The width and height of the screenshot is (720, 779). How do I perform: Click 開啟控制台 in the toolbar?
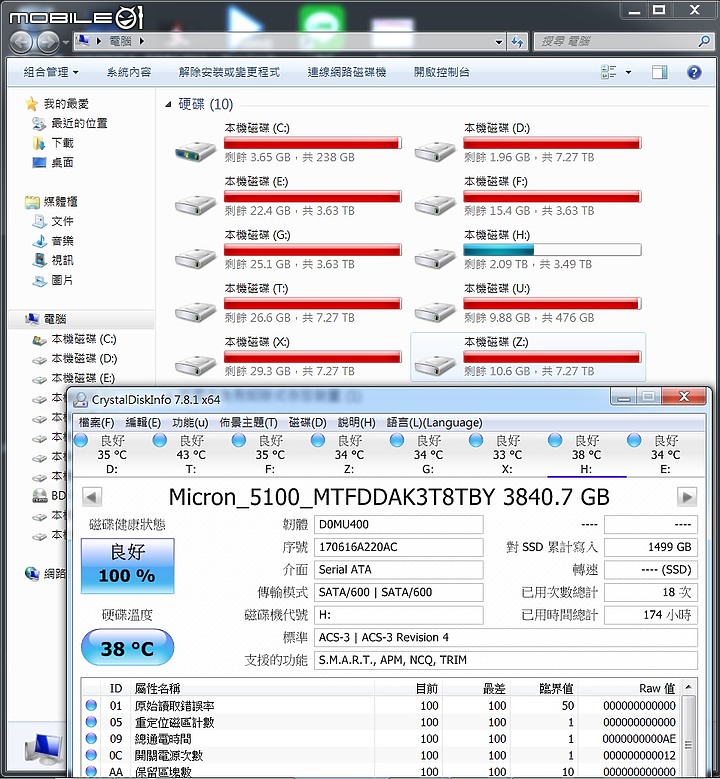442,73
